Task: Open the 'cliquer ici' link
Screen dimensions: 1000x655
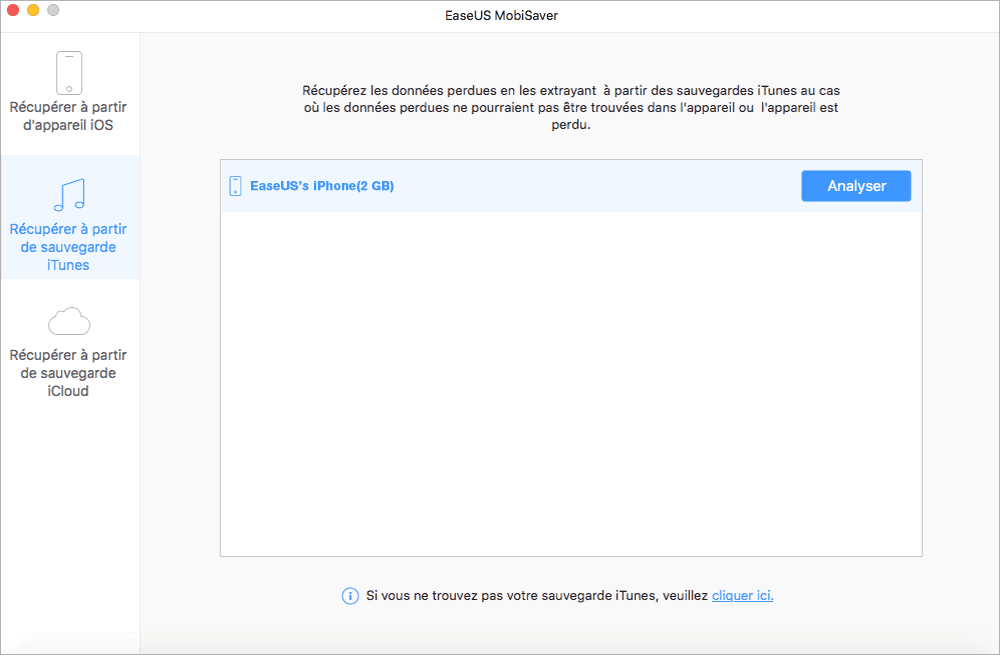Action: (742, 595)
